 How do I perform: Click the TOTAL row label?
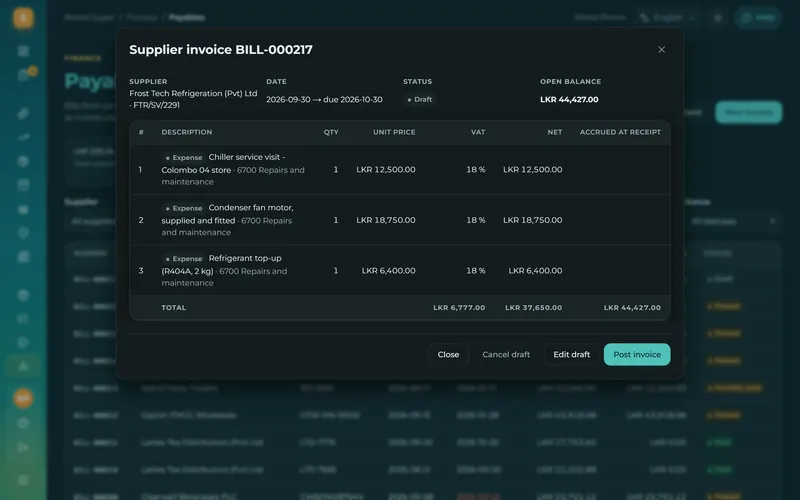(173, 308)
